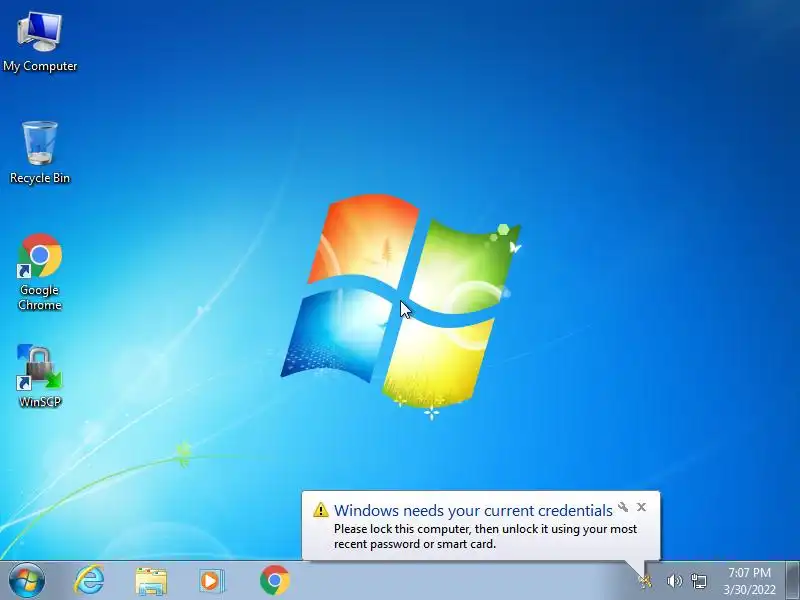Select the Recycle Bin desktop icon
The height and width of the screenshot is (600, 800).
pyautogui.click(x=40, y=152)
